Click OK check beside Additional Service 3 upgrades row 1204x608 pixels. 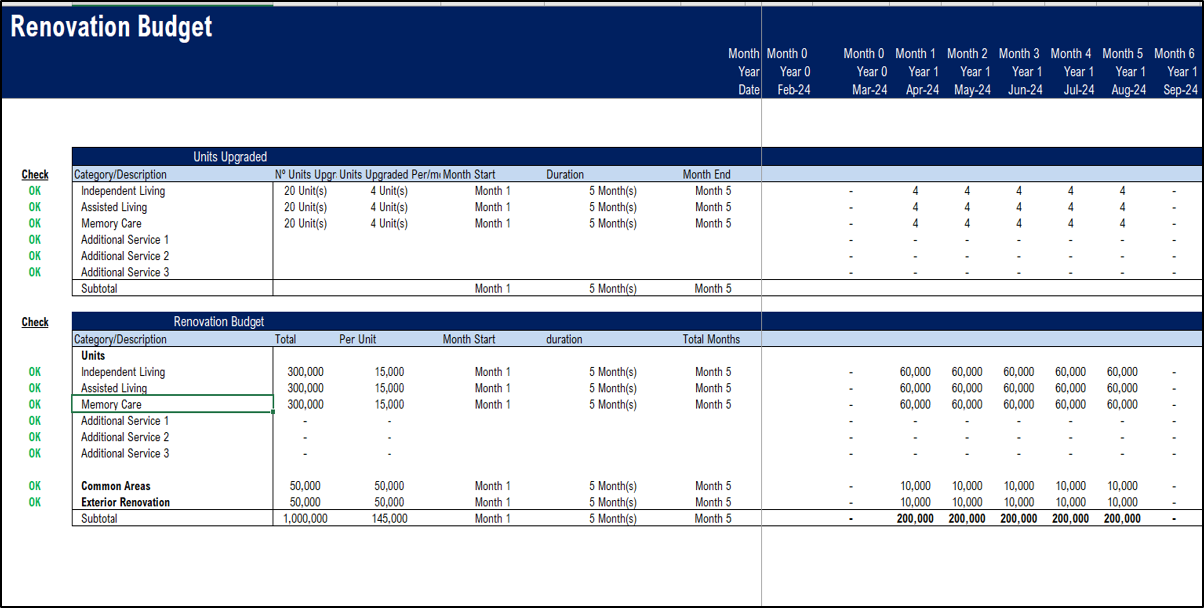(x=35, y=272)
